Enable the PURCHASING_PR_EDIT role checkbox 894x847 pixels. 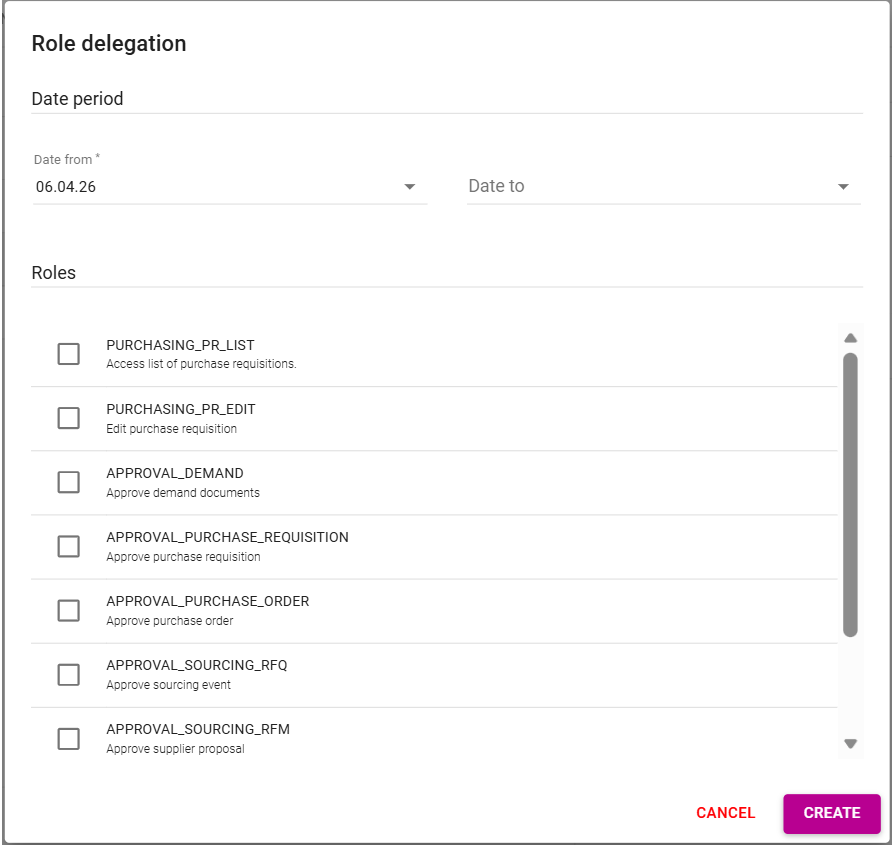click(68, 418)
